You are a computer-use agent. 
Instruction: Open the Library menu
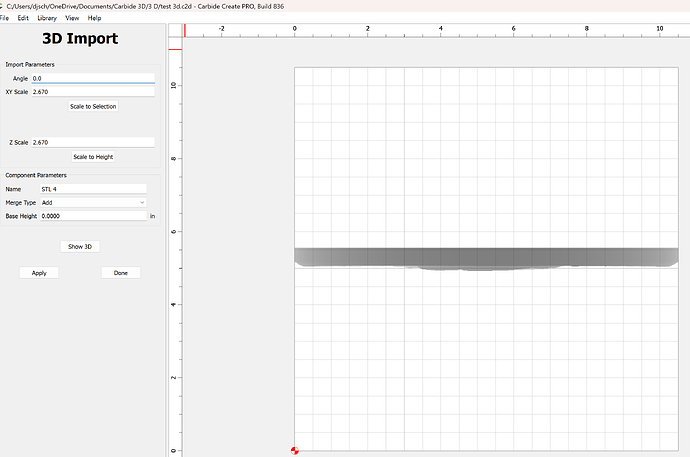pyautogui.click(x=47, y=18)
